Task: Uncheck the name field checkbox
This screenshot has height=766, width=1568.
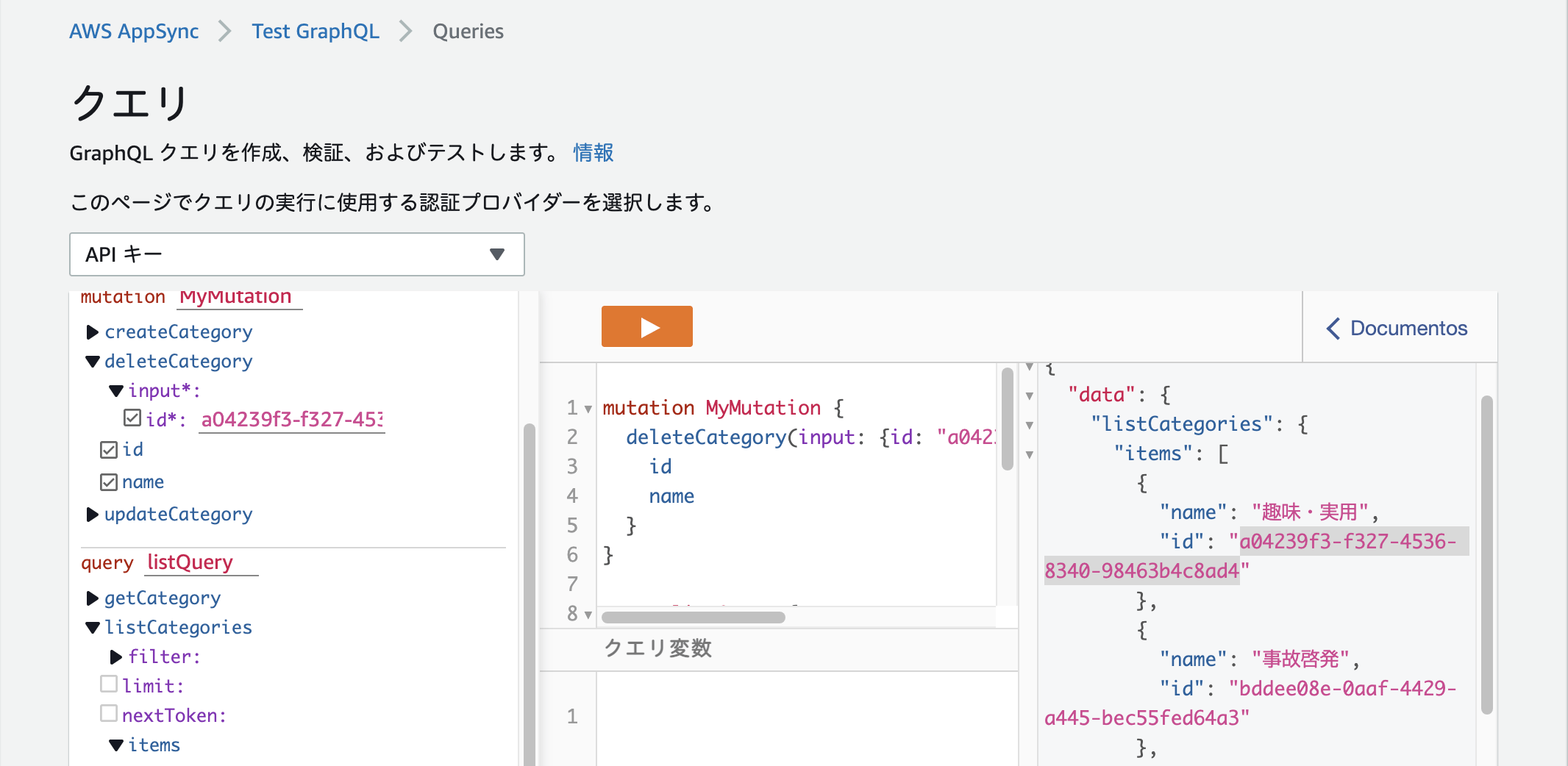Action: (109, 482)
